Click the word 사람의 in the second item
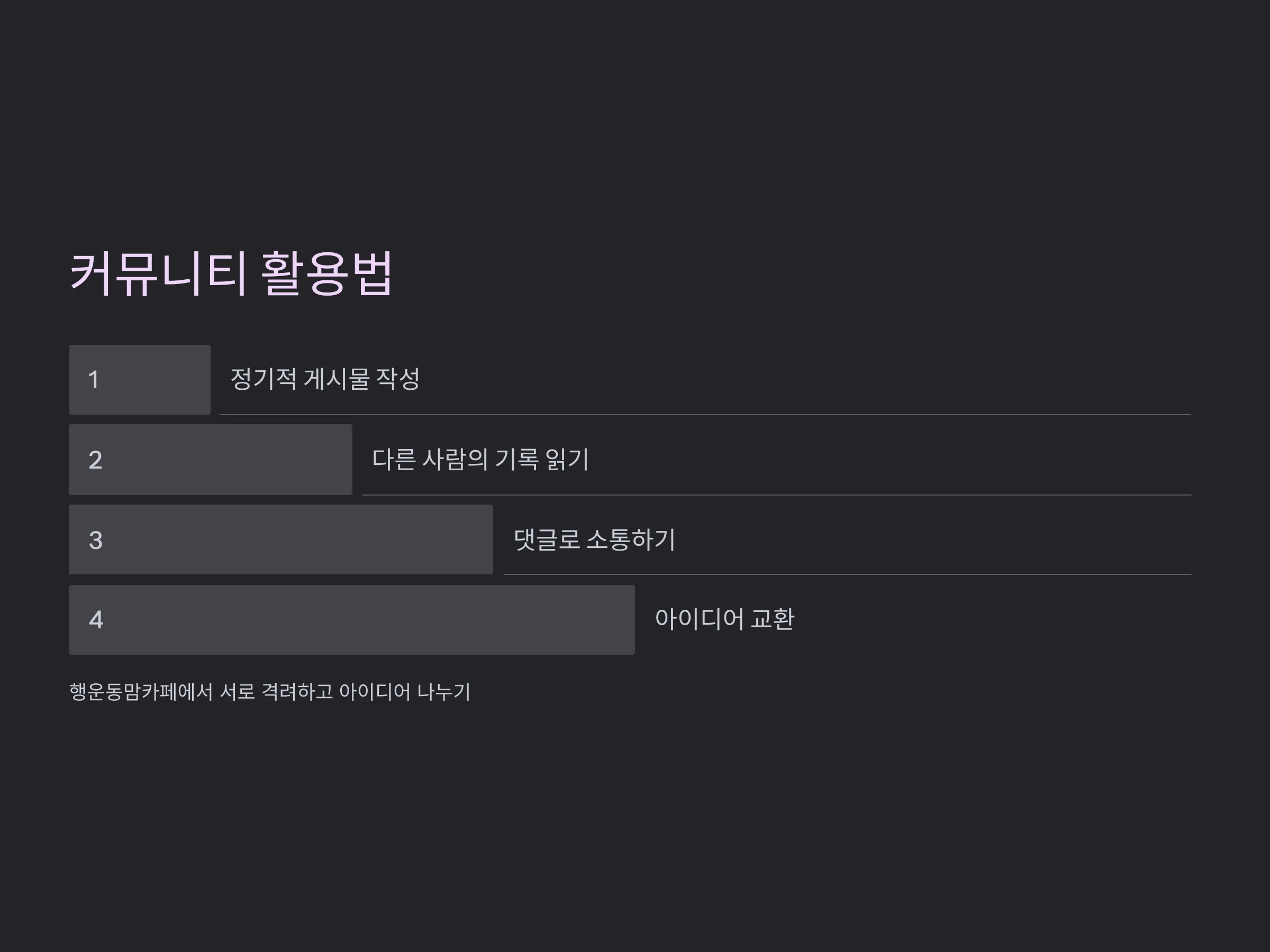Image resolution: width=1270 pixels, height=952 pixels. click(x=455, y=460)
